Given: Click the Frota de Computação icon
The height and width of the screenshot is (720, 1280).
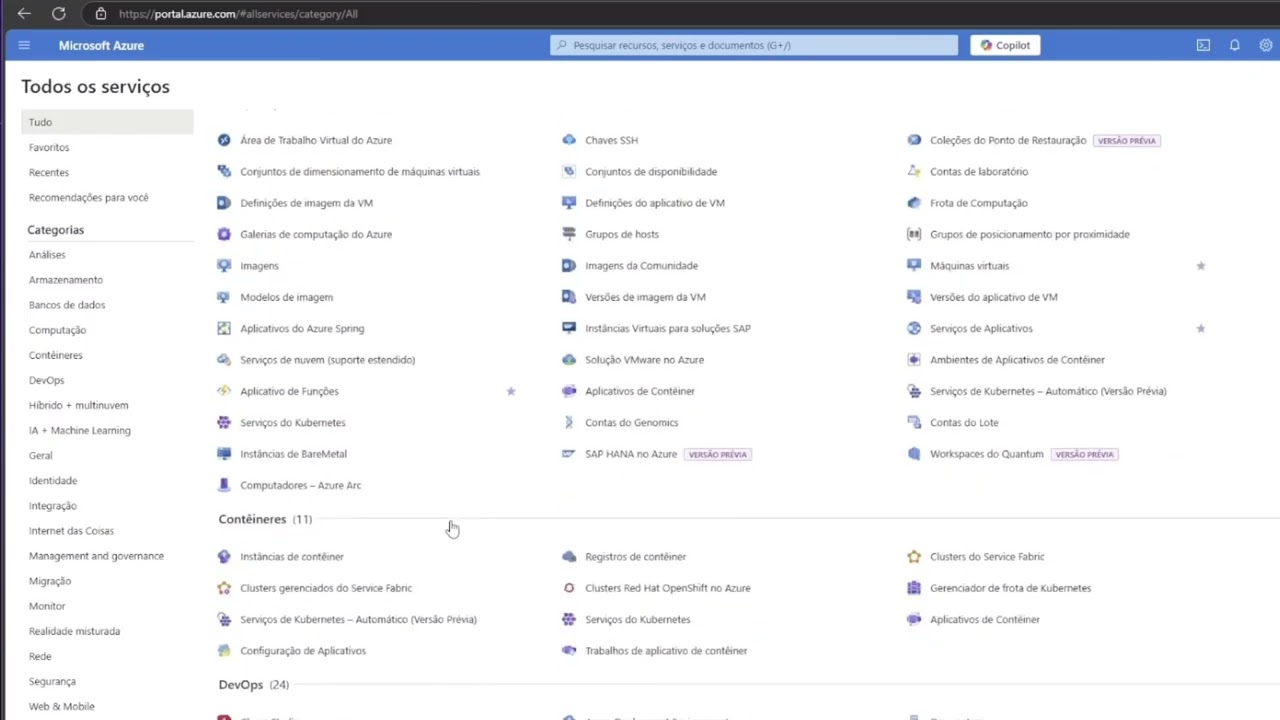Looking at the screenshot, I should click(914, 203).
